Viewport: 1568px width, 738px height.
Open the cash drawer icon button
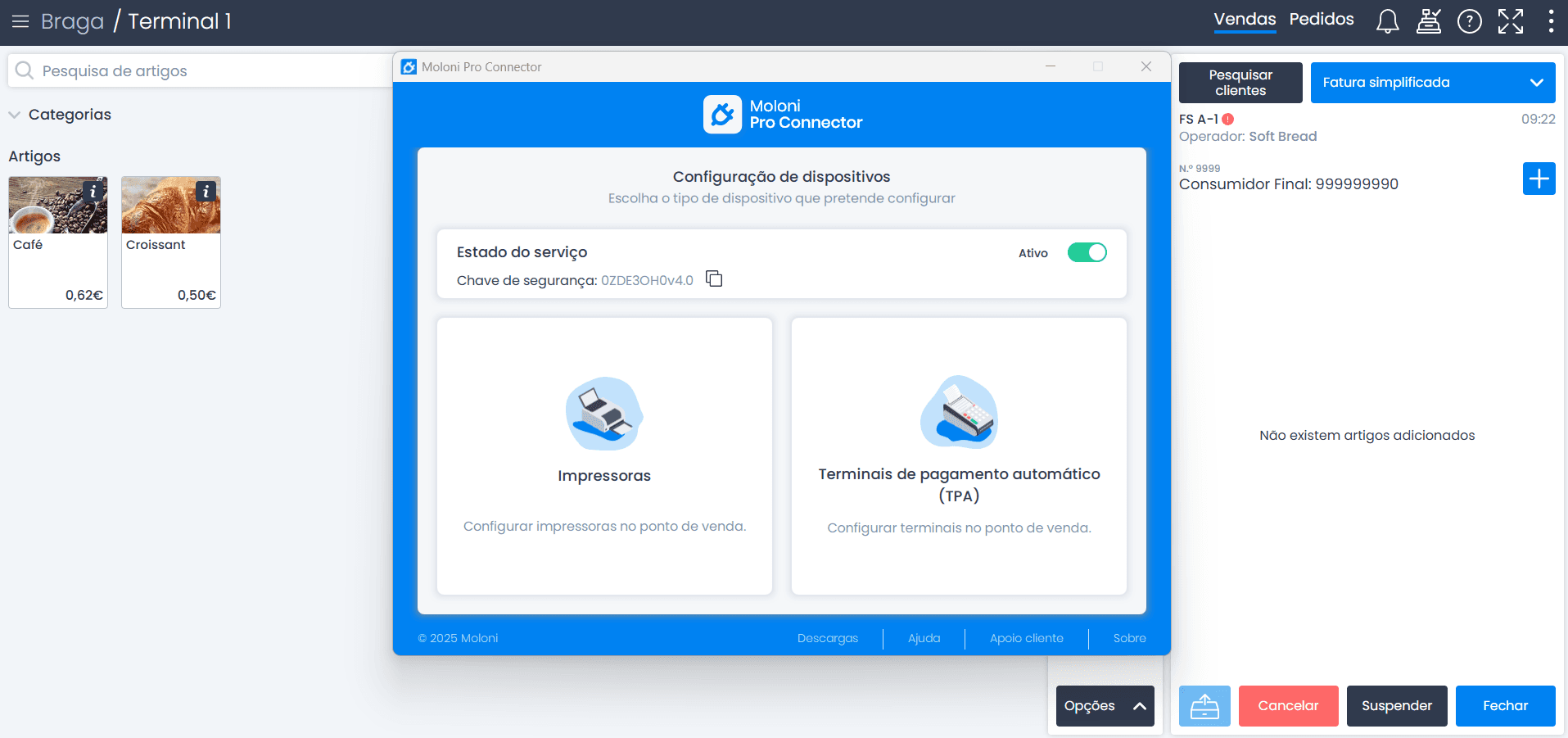(x=1204, y=706)
